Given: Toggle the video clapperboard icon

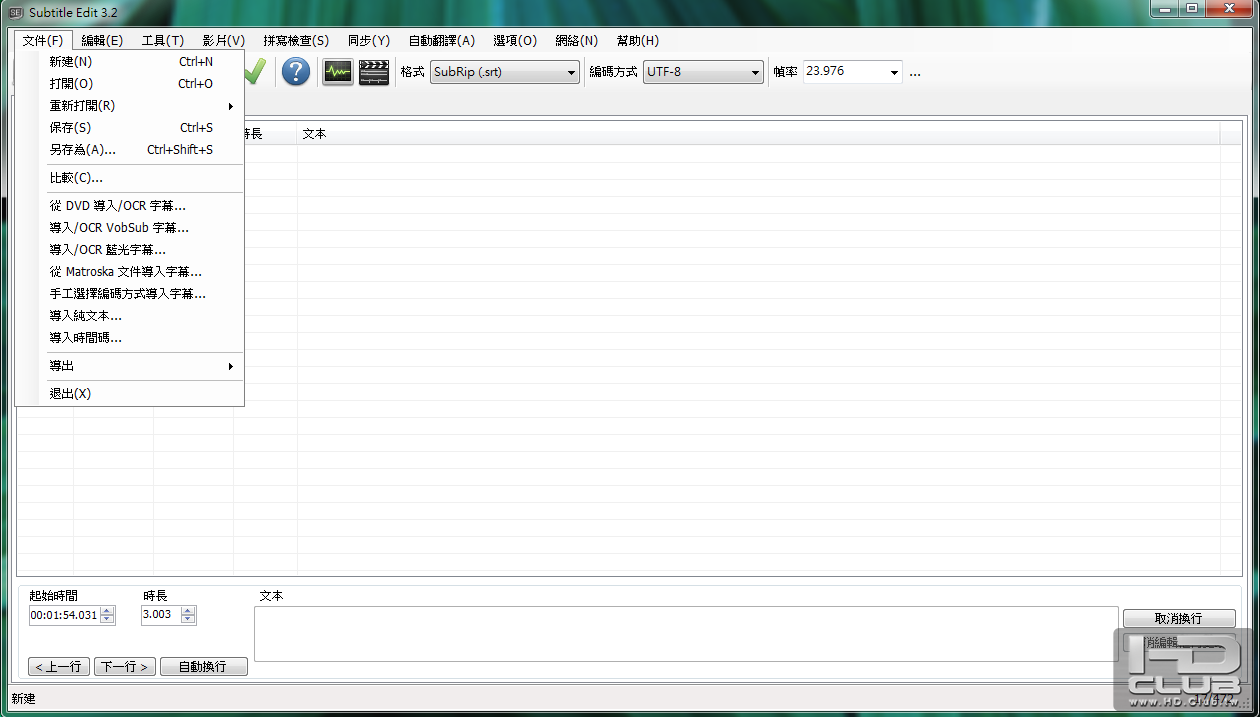Looking at the screenshot, I should click(374, 72).
